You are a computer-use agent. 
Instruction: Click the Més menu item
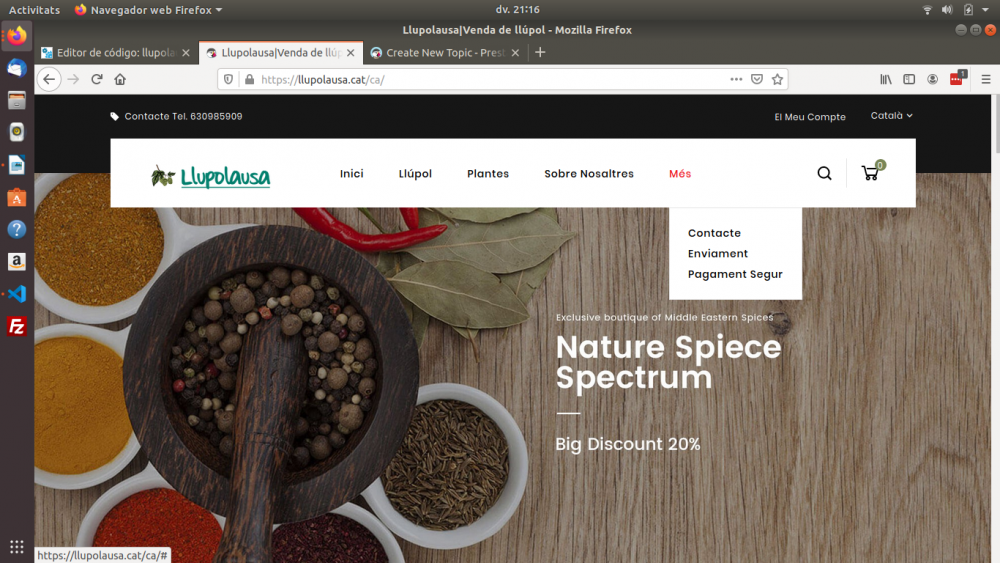[x=680, y=173]
